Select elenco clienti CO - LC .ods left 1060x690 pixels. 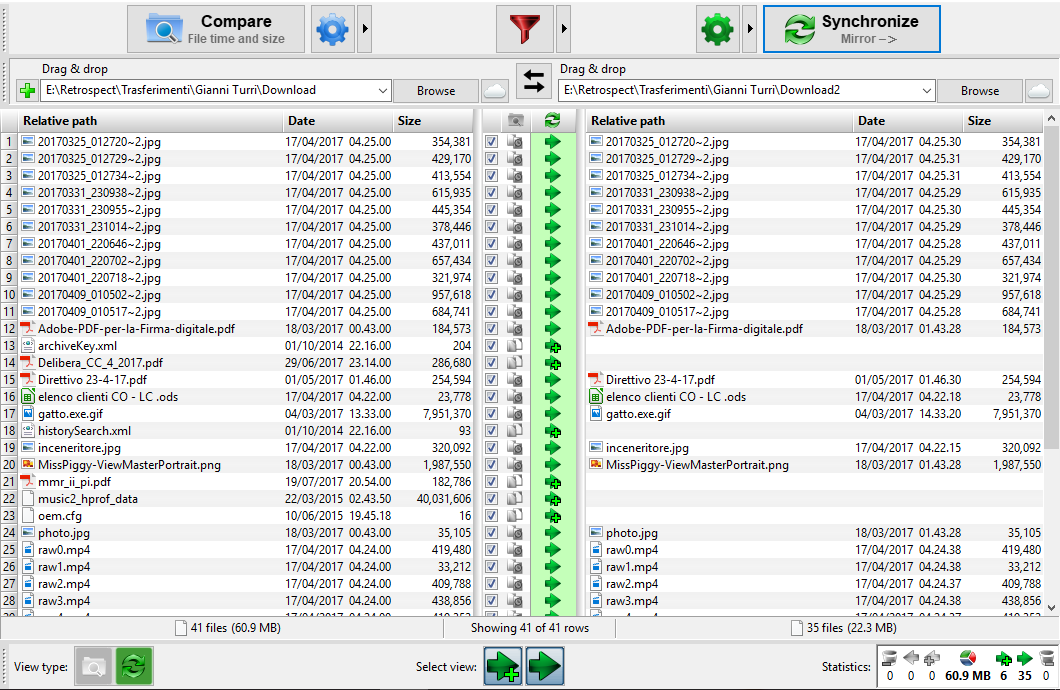click(108, 397)
